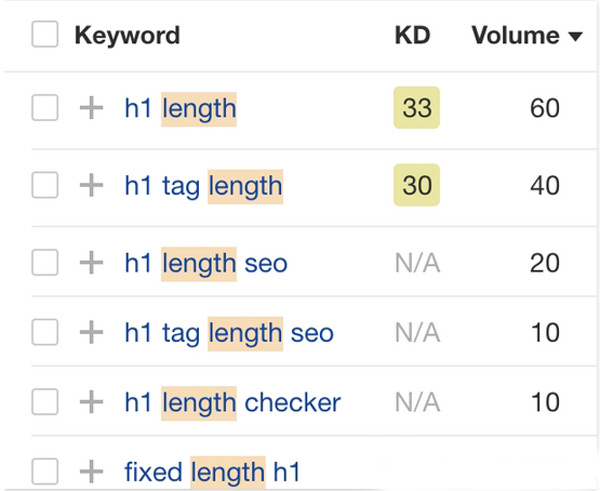Click the KD 33 difficulty badge
600x491 pixels.
pos(416,108)
